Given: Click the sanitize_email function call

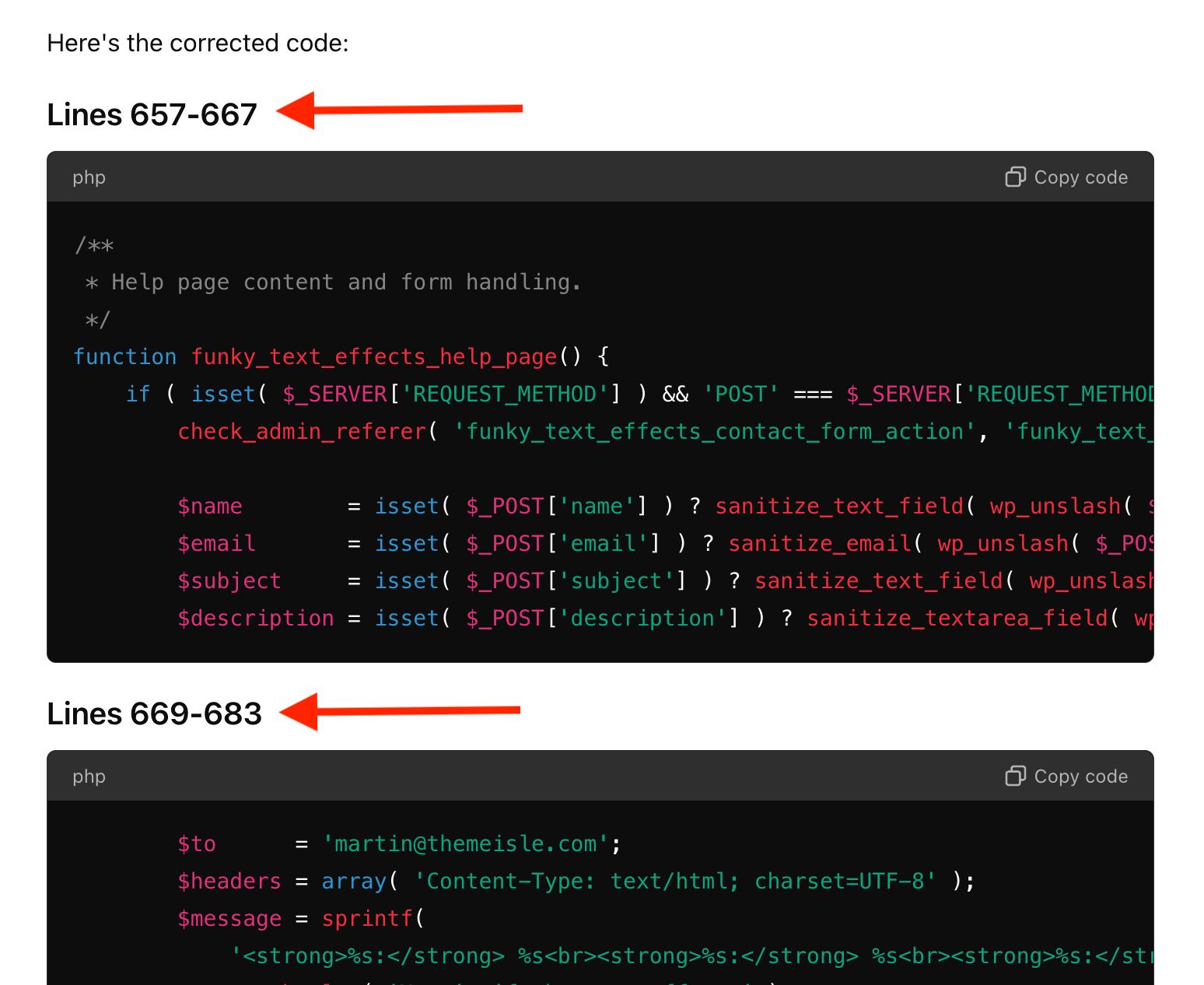Looking at the screenshot, I should click(819, 543).
